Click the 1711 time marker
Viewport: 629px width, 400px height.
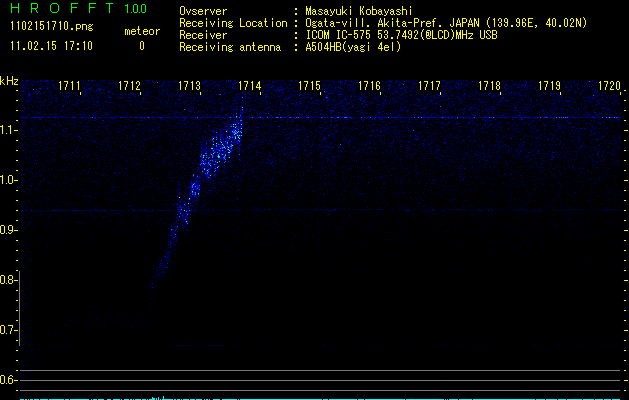coord(70,87)
